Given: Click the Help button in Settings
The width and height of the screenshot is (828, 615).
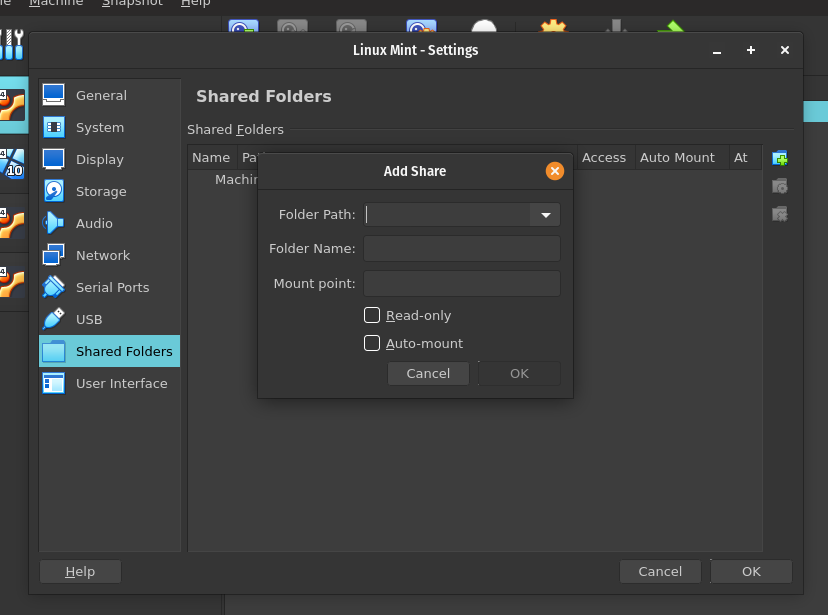Looking at the screenshot, I should click(x=80, y=572).
